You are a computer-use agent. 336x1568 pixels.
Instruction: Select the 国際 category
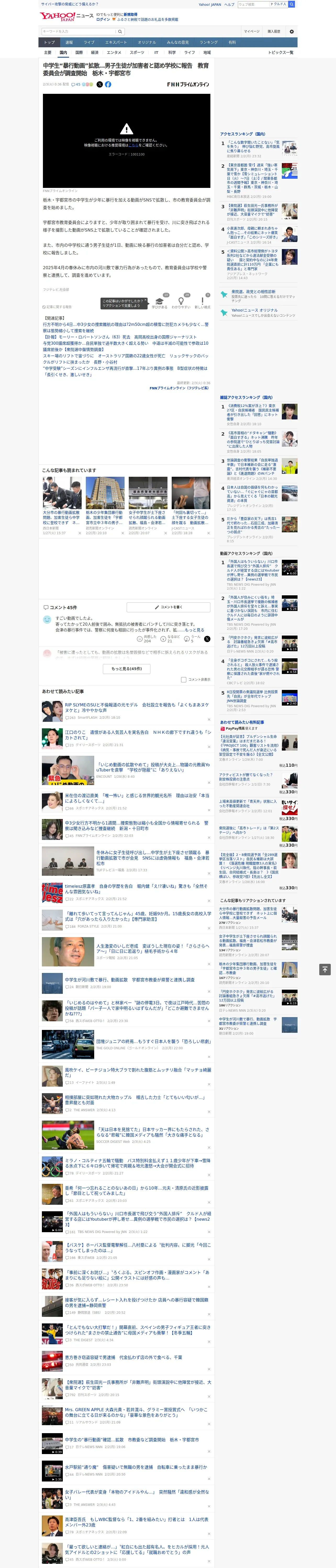(x=79, y=52)
